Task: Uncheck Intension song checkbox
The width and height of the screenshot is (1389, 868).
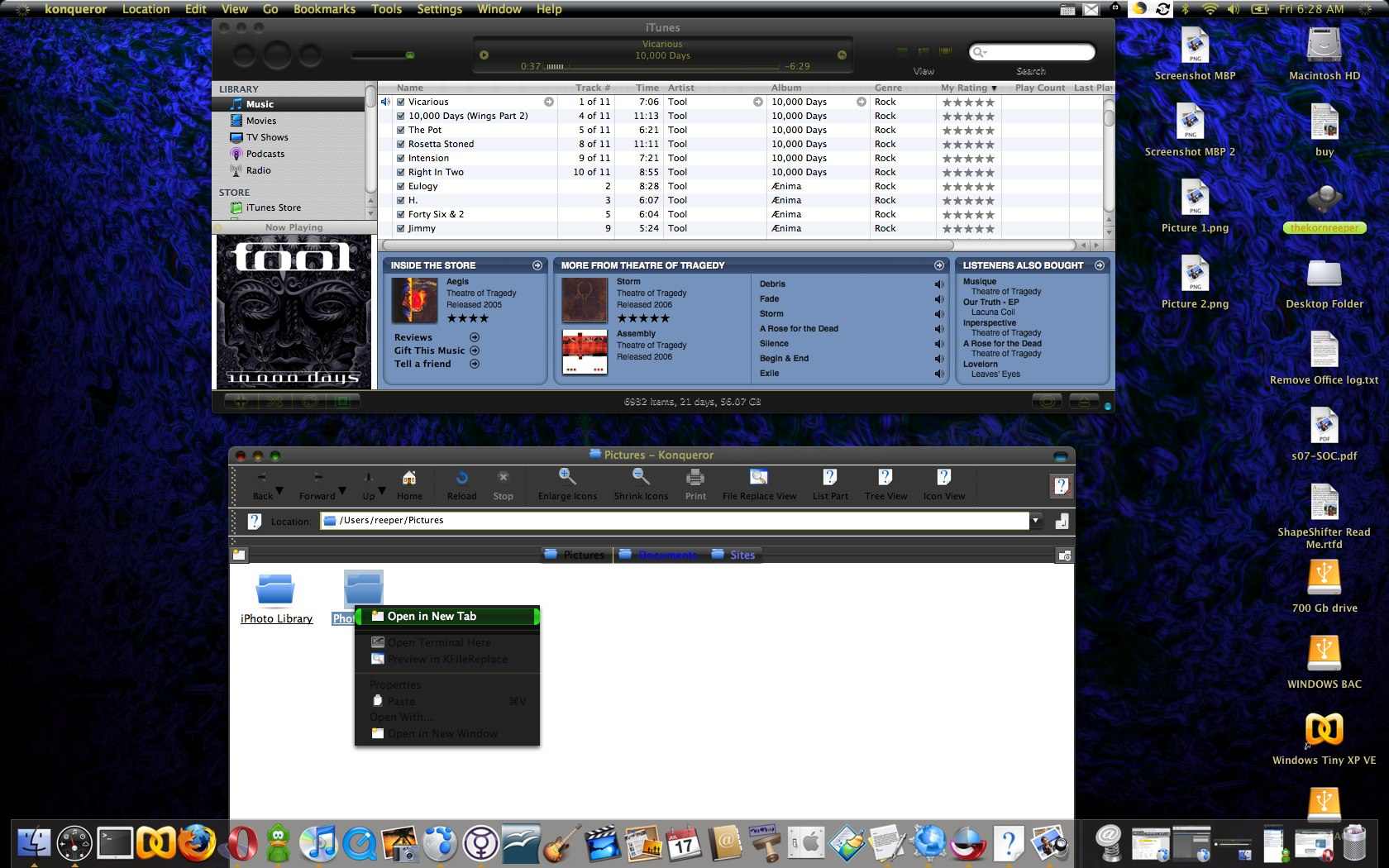Action: pyautogui.click(x=401, y=159)
